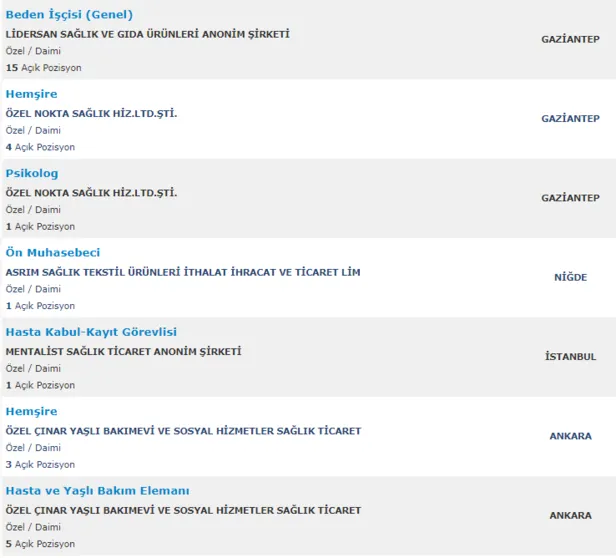Open the Hemşire listing from Özel Nokta Sağlık
Screen dimensions: 616x558
click(31, 94)
